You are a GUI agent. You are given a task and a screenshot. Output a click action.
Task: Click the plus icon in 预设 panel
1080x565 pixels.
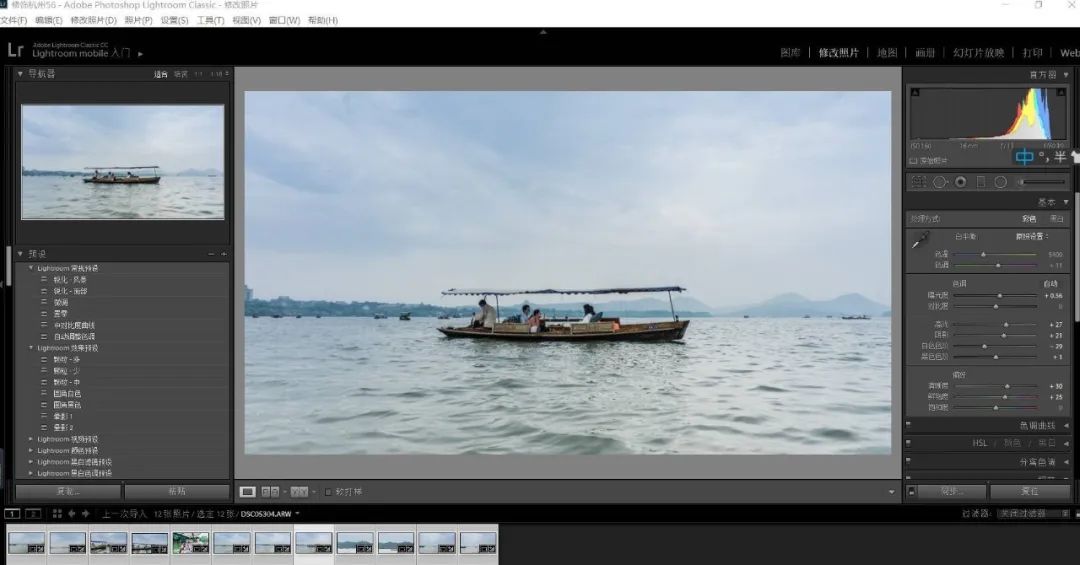click(x=224, y=254)
